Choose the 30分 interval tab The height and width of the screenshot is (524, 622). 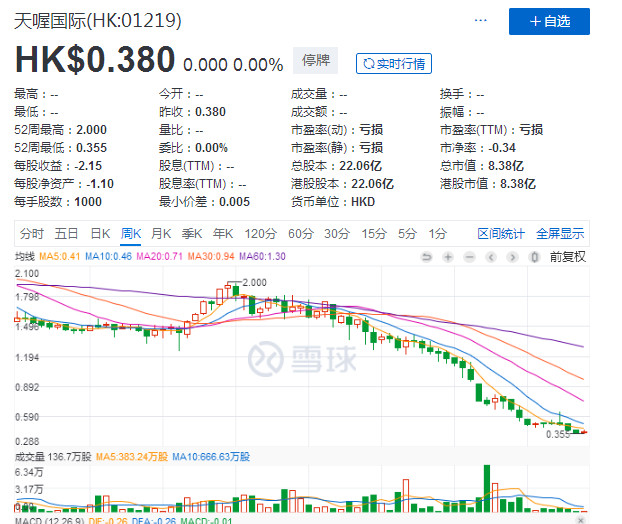coord(337,234)
